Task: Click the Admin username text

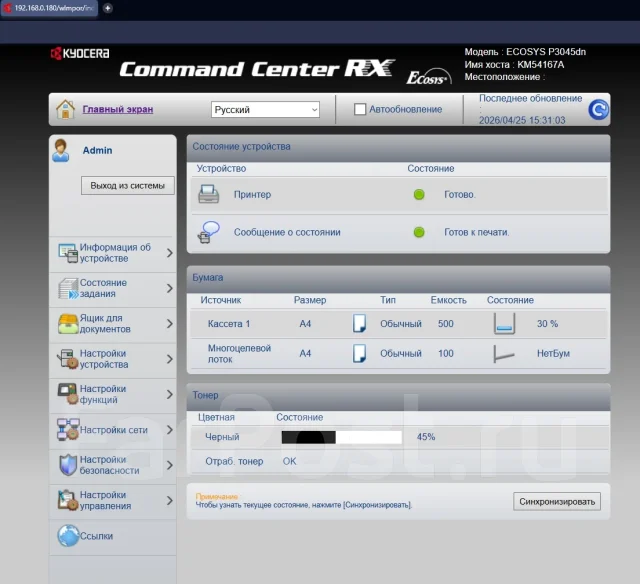Action: click(98, 151)
